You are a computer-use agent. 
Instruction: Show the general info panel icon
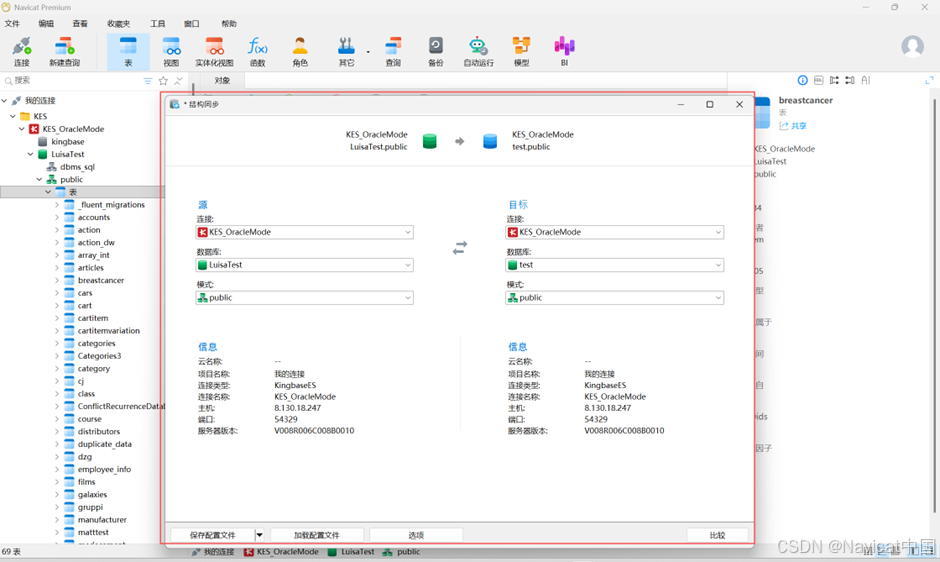pyautogui.click(x=803, y=80)
